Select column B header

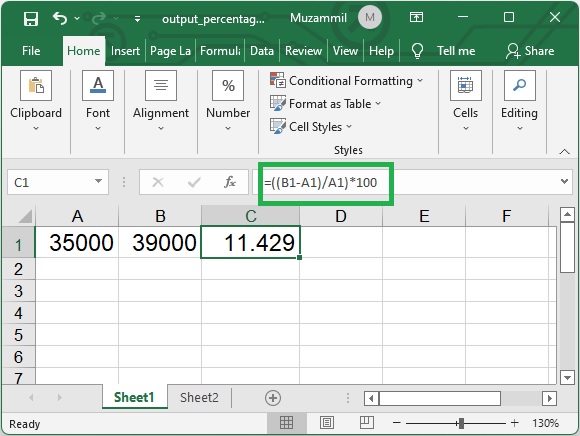tap(160, 216)
